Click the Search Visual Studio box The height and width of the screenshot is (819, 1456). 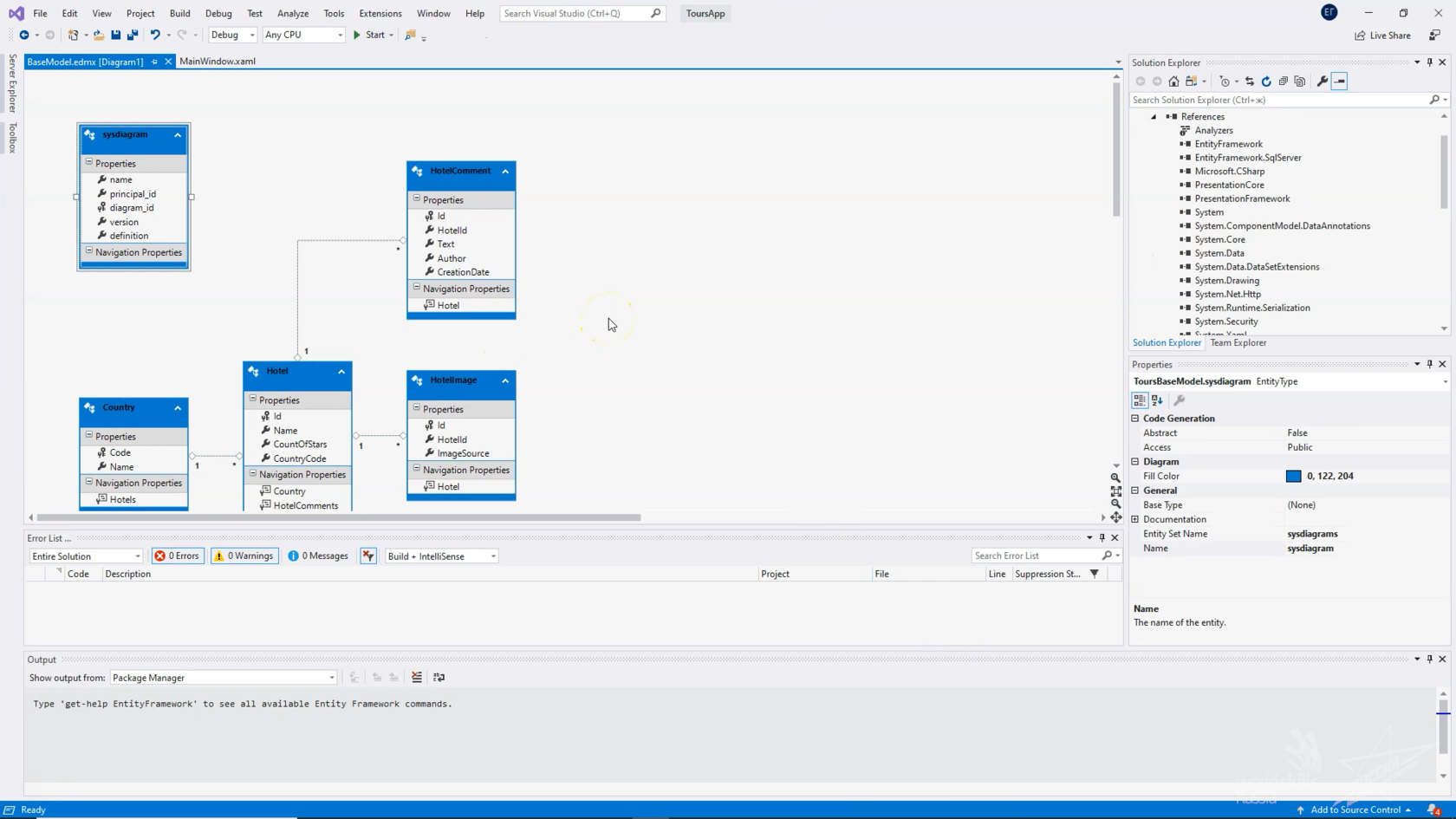tap(582, 13)
